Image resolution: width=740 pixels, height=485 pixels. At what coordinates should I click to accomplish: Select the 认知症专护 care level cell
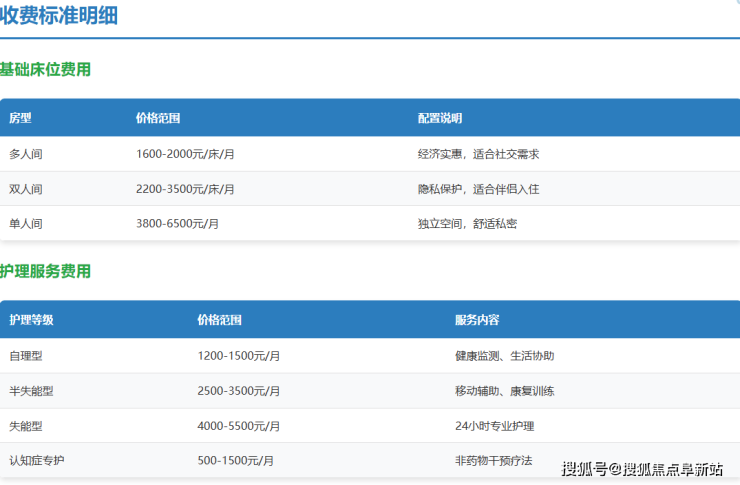[37, 461]
